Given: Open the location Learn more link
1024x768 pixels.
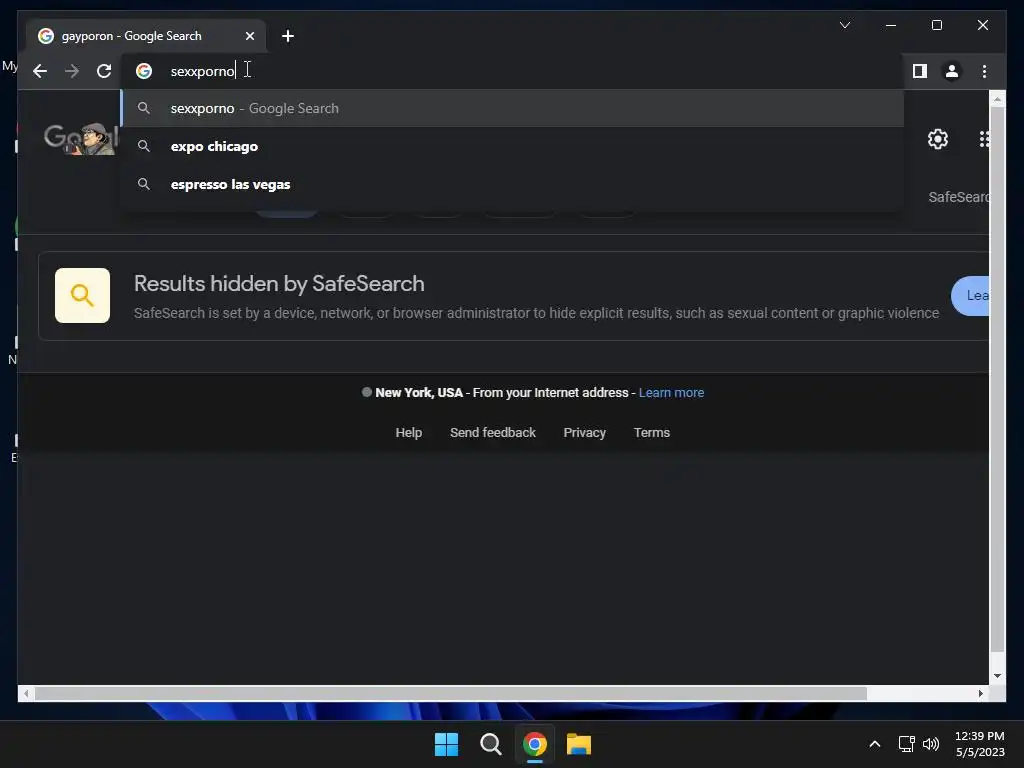Looking at the screenshot, I should [x=671, y=392].
